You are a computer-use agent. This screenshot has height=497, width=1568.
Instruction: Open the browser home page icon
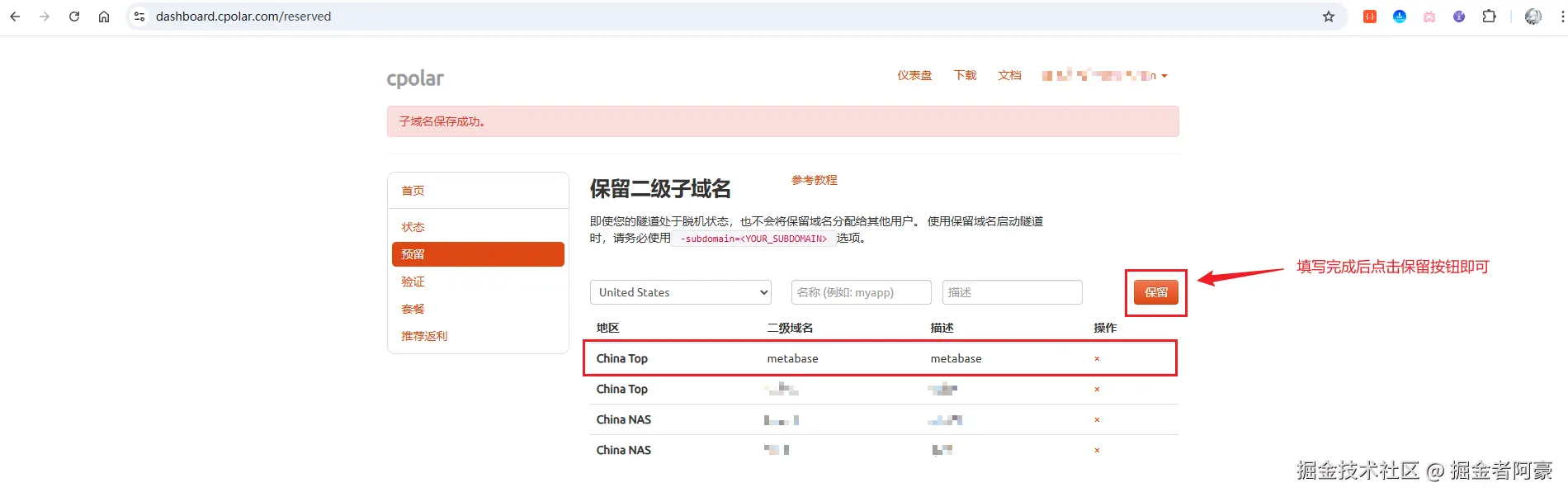pyautogui.click(x=104, y=17)
